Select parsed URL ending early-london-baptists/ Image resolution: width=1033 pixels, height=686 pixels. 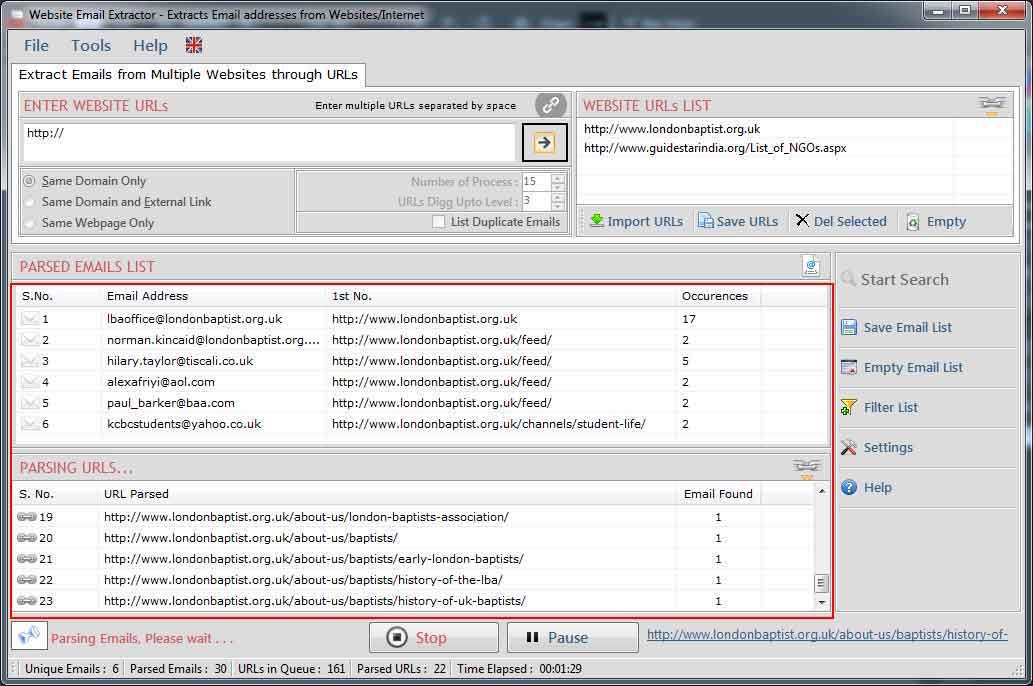(414, 559)
